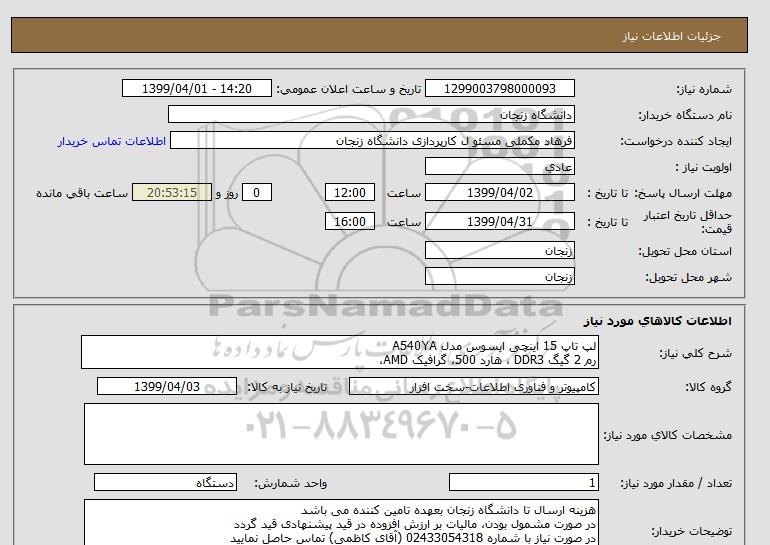The width and height of the screenshot is (770, 545).
Task: Click the empty goods specifications text area
Action: point(341,434)
